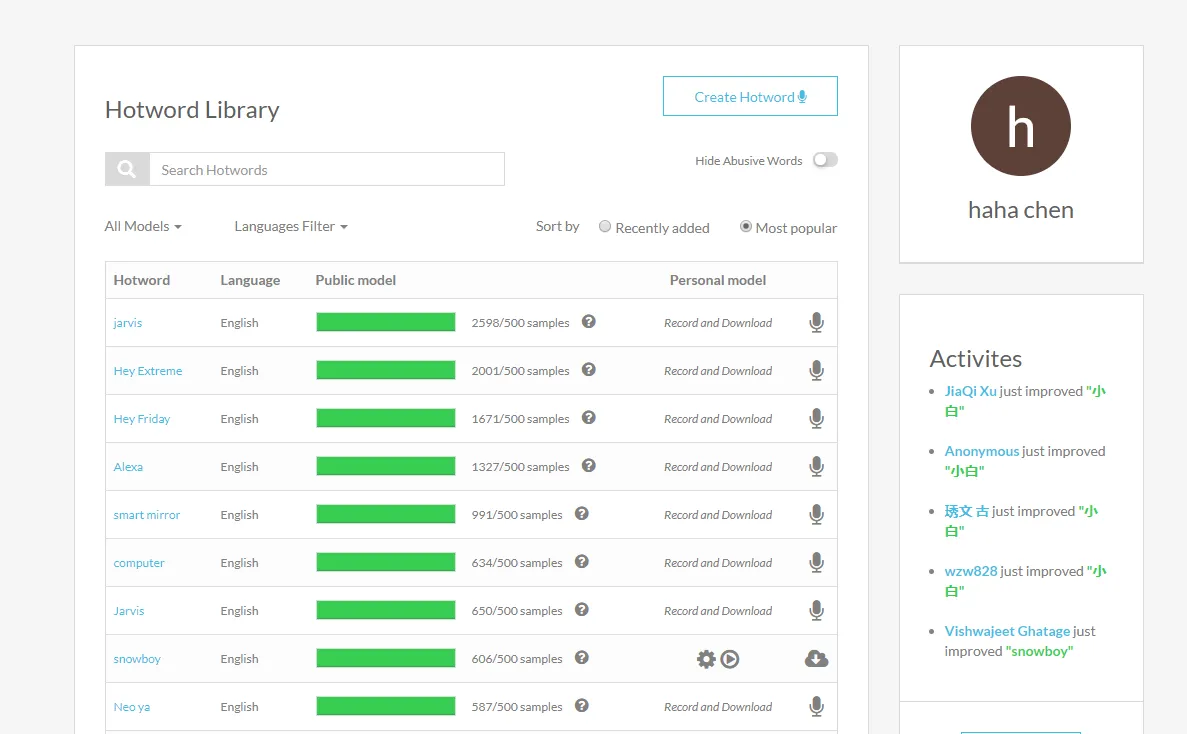Screen dimensions: 1187x734
Task: Click the Alexa public model progress bar
Action: [x=386, y=466]
